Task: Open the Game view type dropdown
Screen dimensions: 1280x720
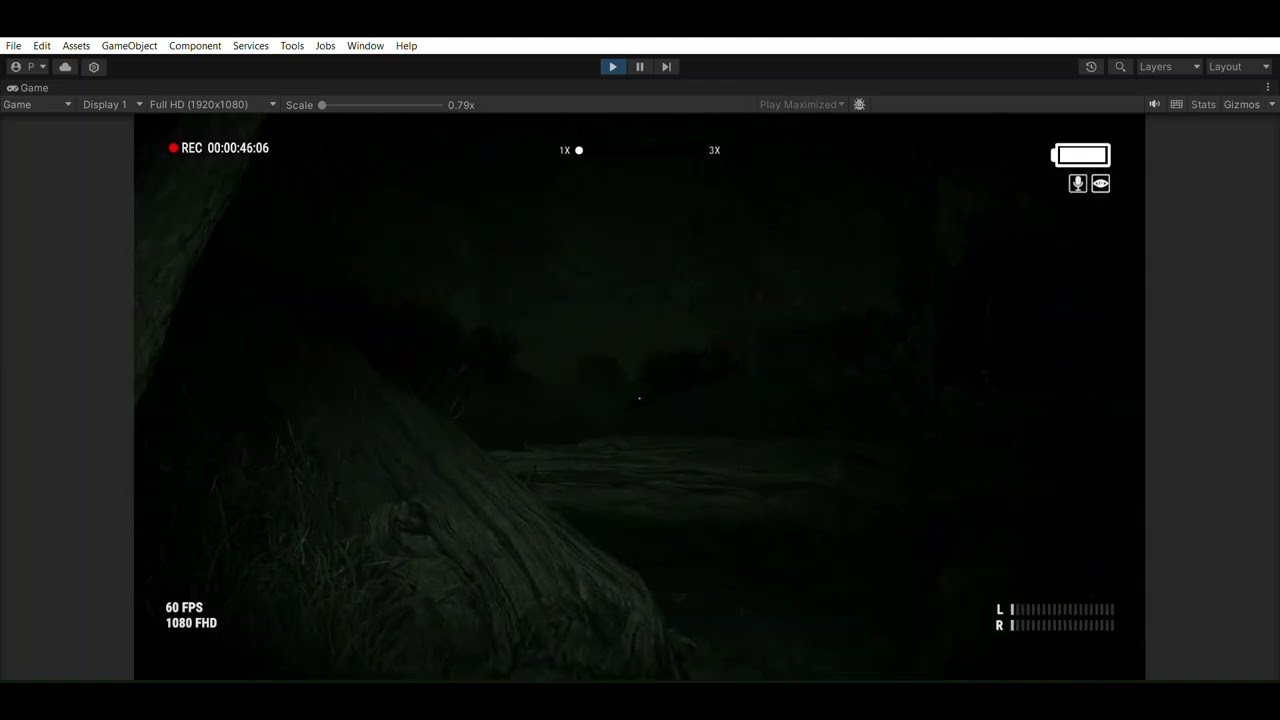Action: (x=37, y=104)
